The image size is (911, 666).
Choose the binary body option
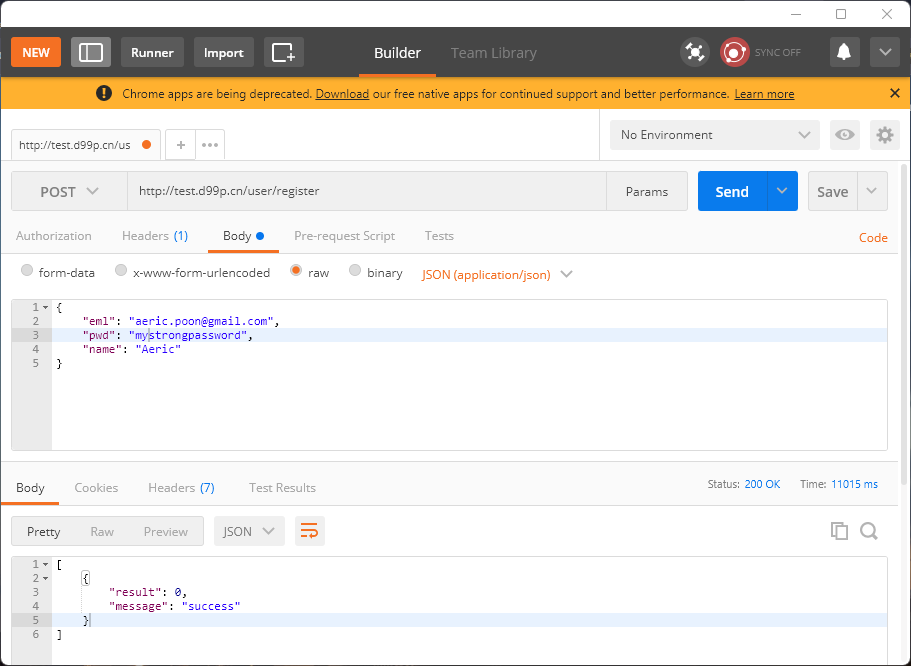355,271
